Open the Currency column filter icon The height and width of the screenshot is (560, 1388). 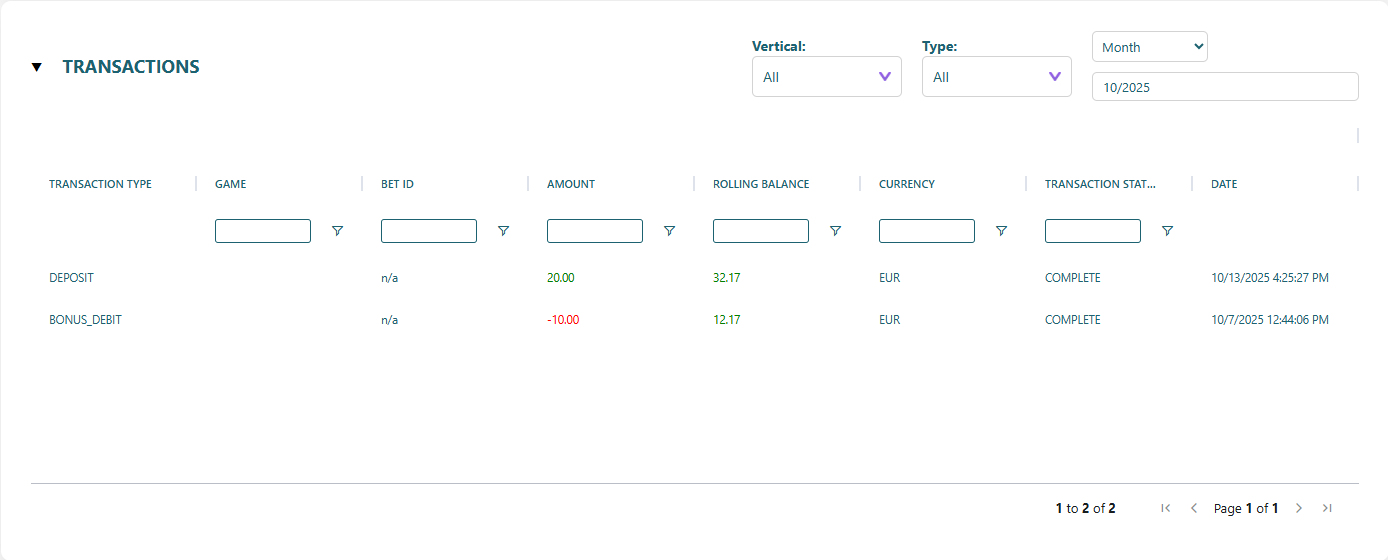[1001, 231]
